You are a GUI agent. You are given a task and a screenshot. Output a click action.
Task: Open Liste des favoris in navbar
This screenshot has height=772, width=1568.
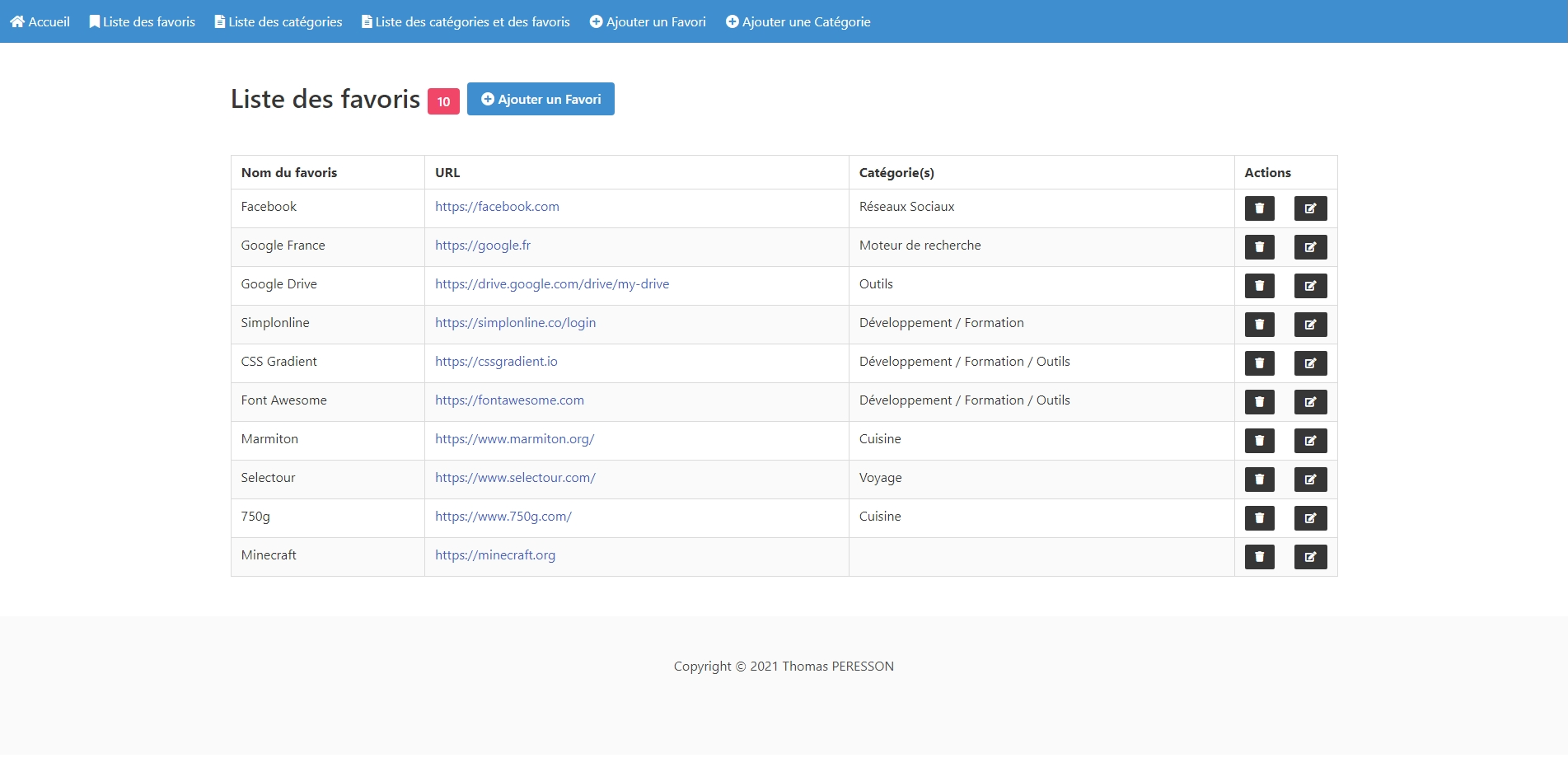click(142, 21)
